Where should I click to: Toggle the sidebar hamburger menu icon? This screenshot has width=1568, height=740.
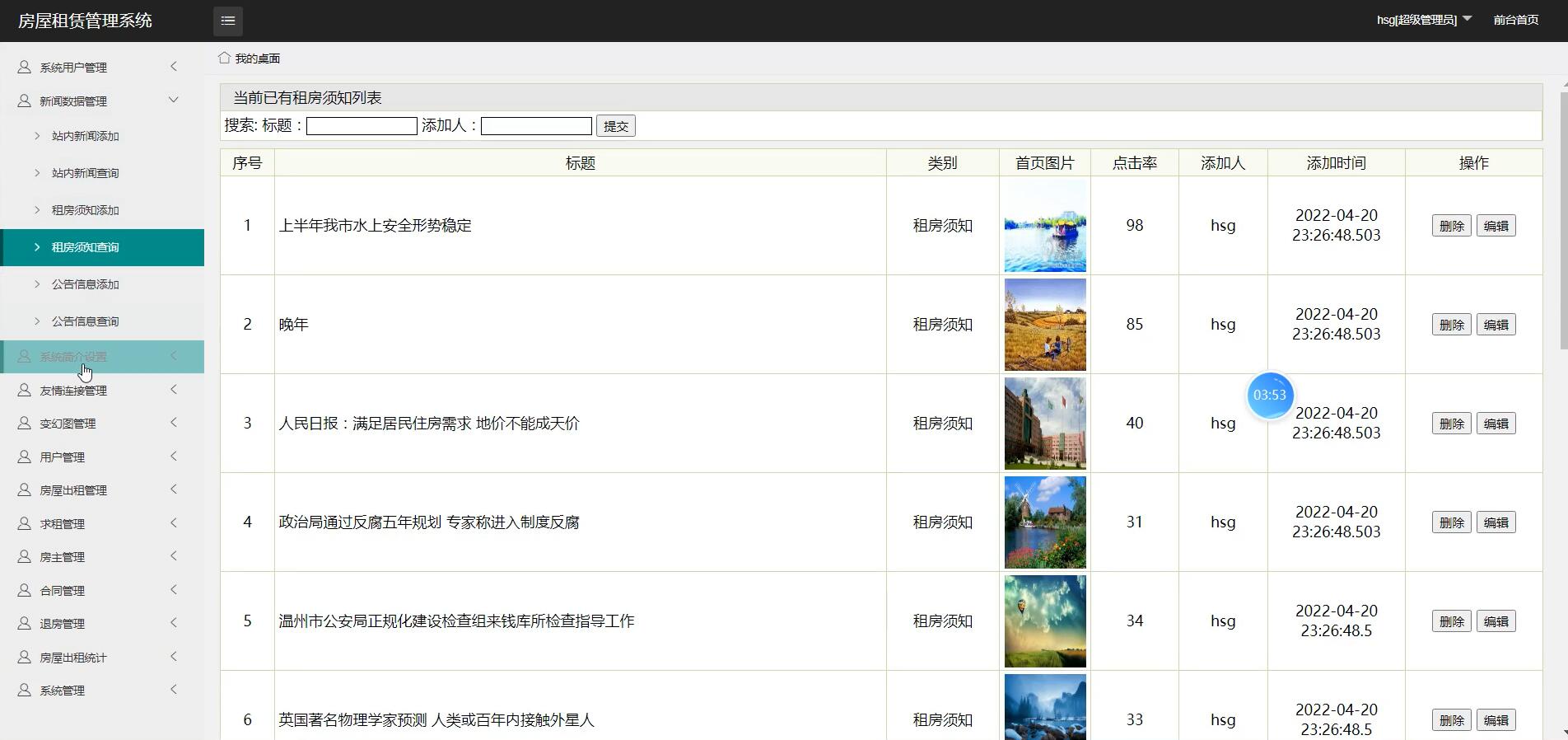point(228,21)
